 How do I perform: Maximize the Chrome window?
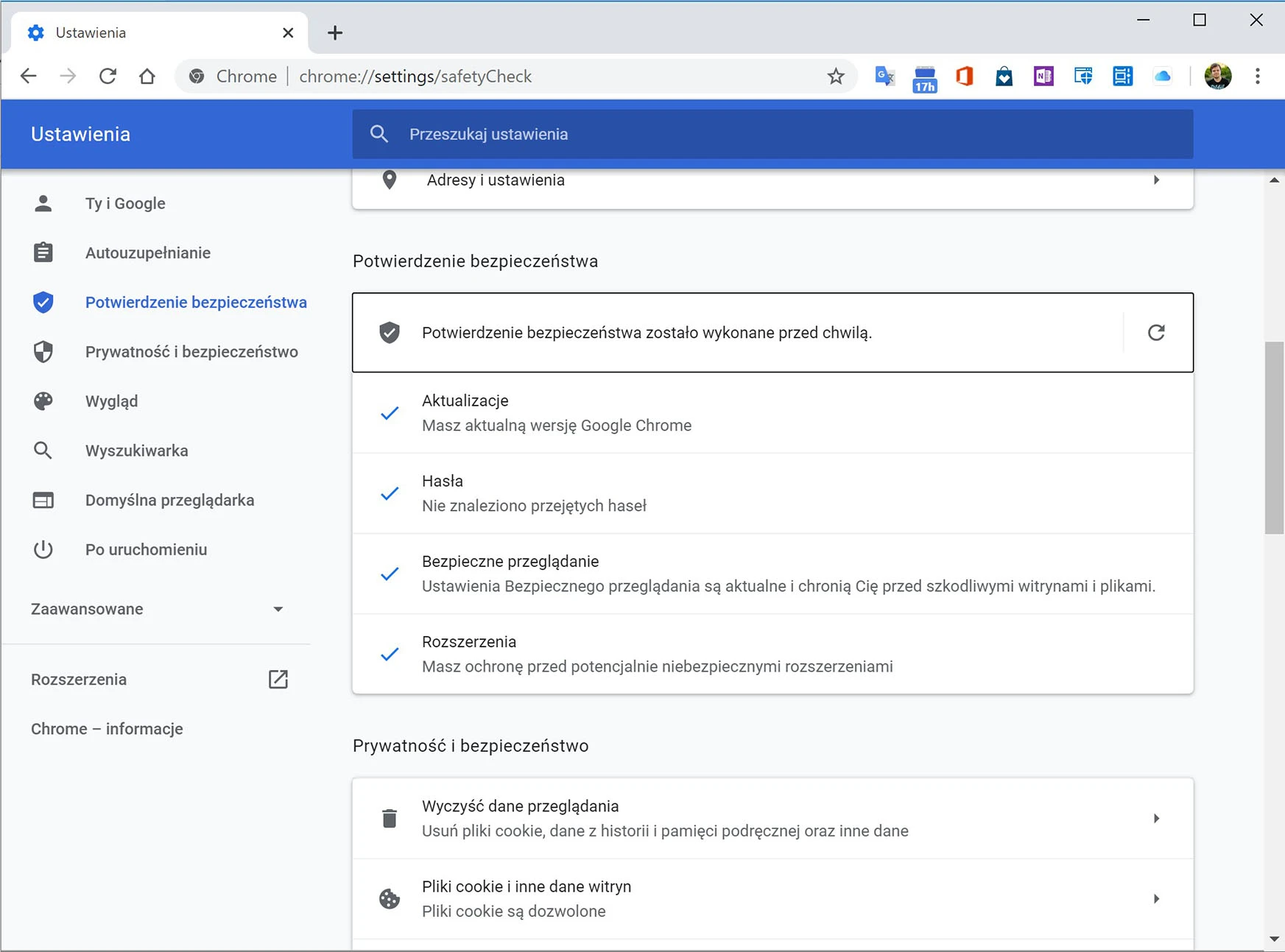1200,20
